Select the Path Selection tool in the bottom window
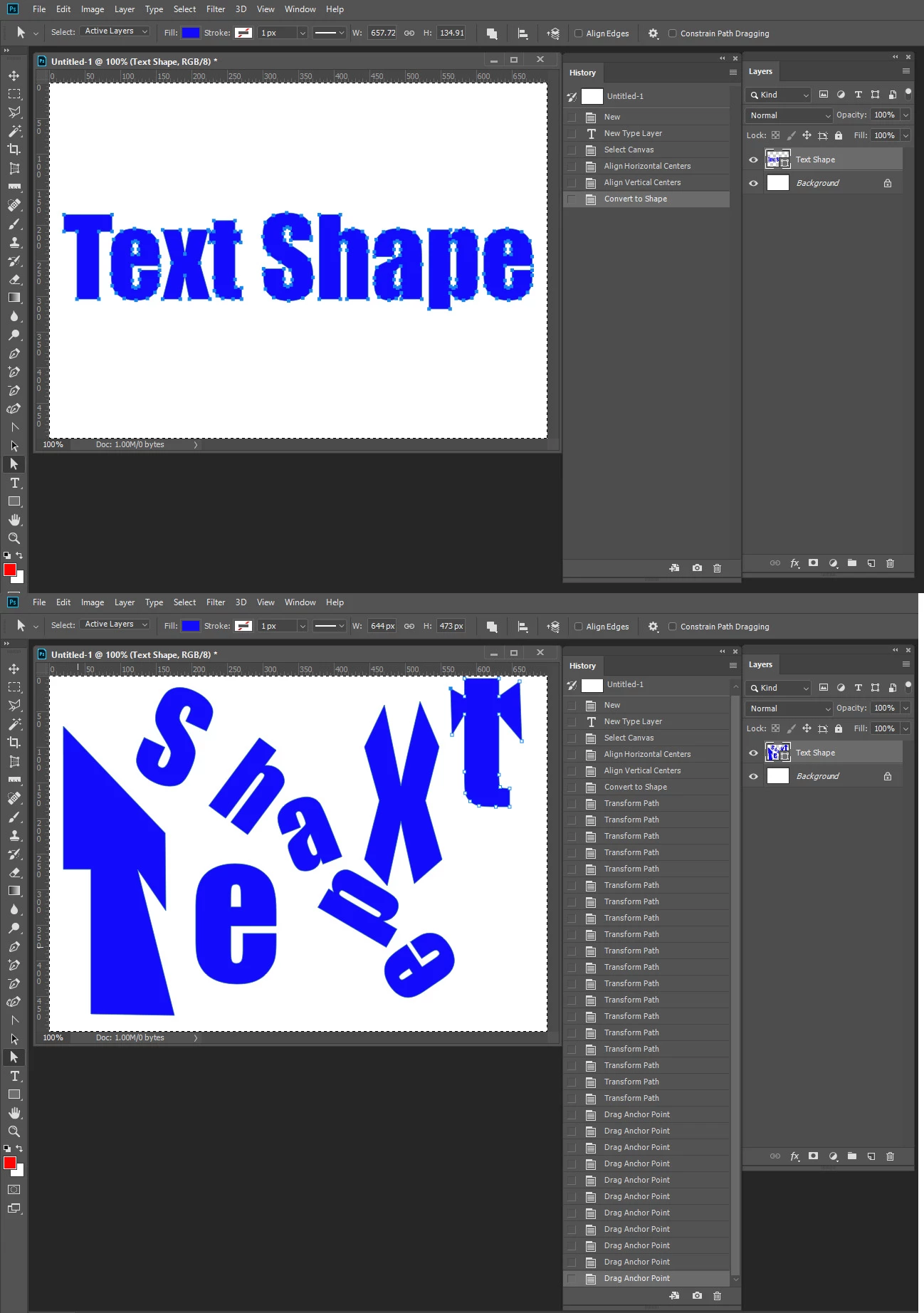This screenshot has height=1313, width=924. pos(14,1057)
